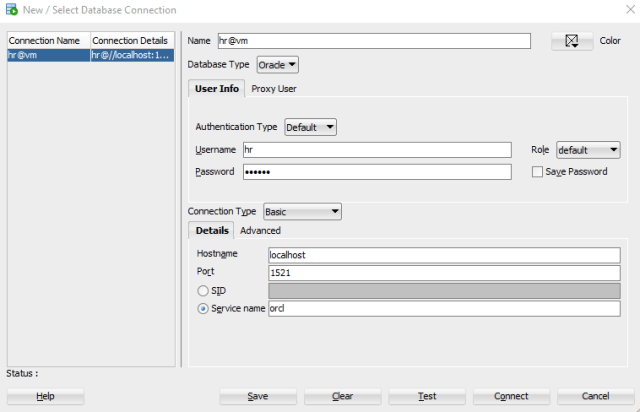Image resolution: width=640 pixels, height=412 pixels.
Task: Click into the Hostname field
Action: pos(444,255)
